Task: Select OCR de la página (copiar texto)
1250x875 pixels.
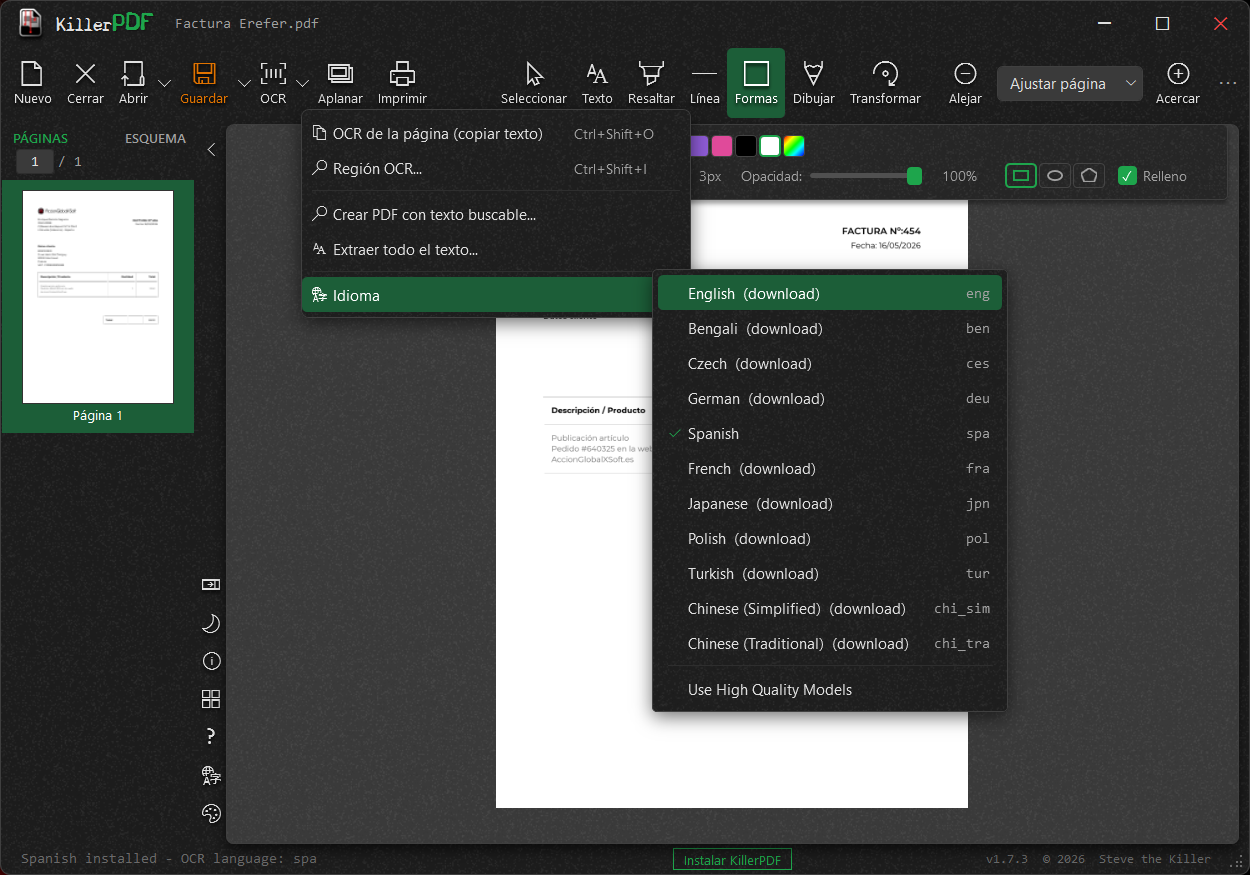Action: (x=495, y=134)
